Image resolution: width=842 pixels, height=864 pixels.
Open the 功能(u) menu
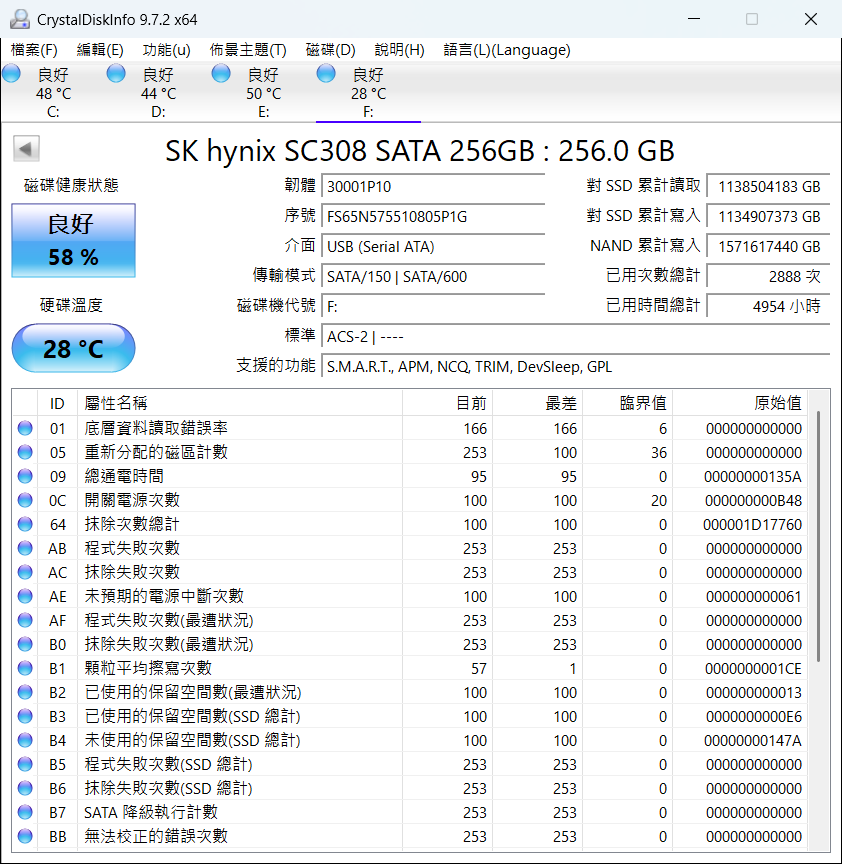167,49
